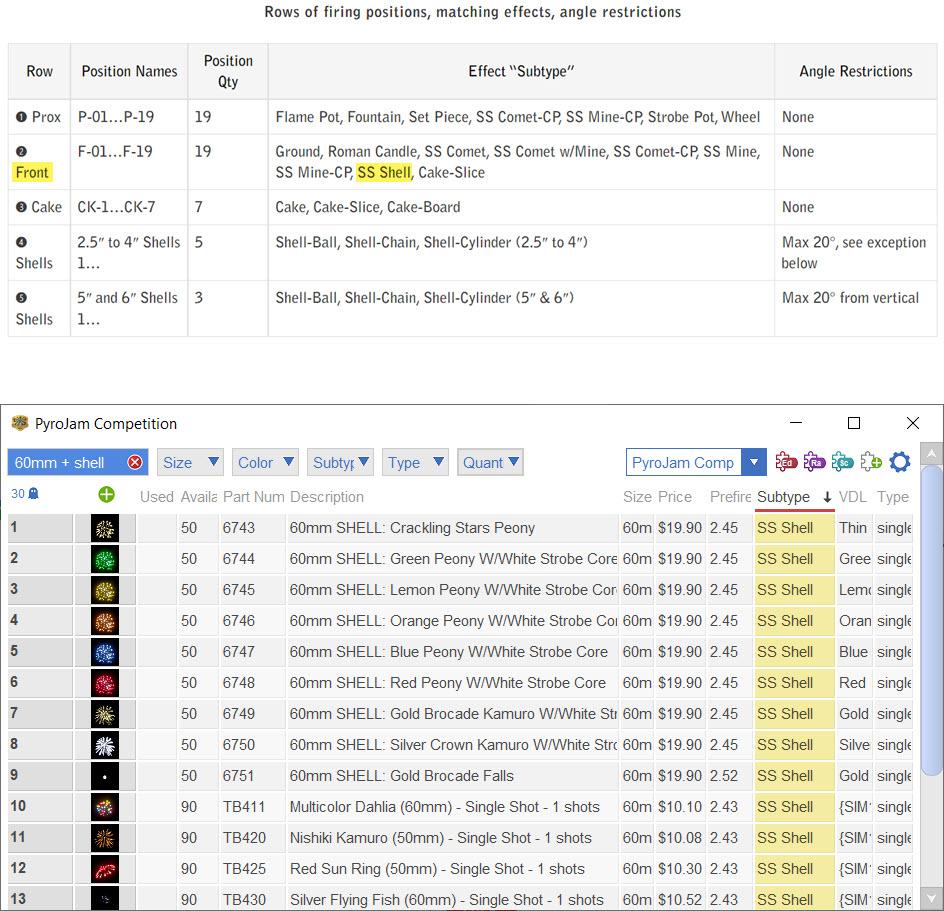Click the puzzle piece with green plus
944x911 pixels.
point(871,462)
